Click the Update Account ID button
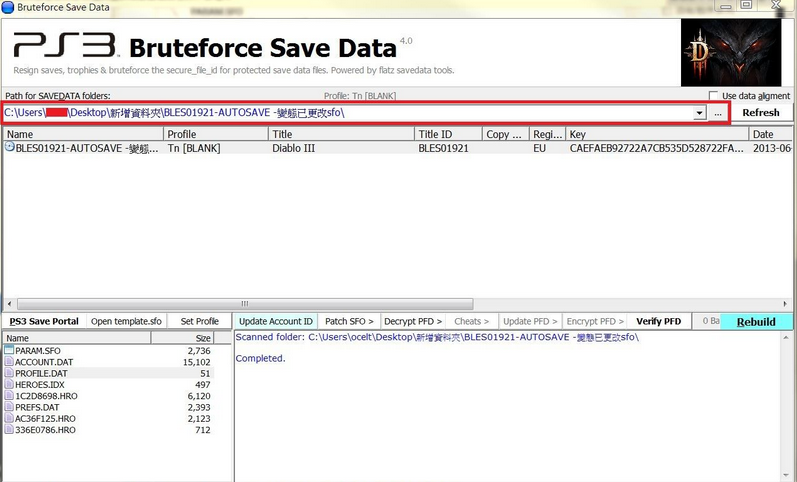 tap(276, 321)
